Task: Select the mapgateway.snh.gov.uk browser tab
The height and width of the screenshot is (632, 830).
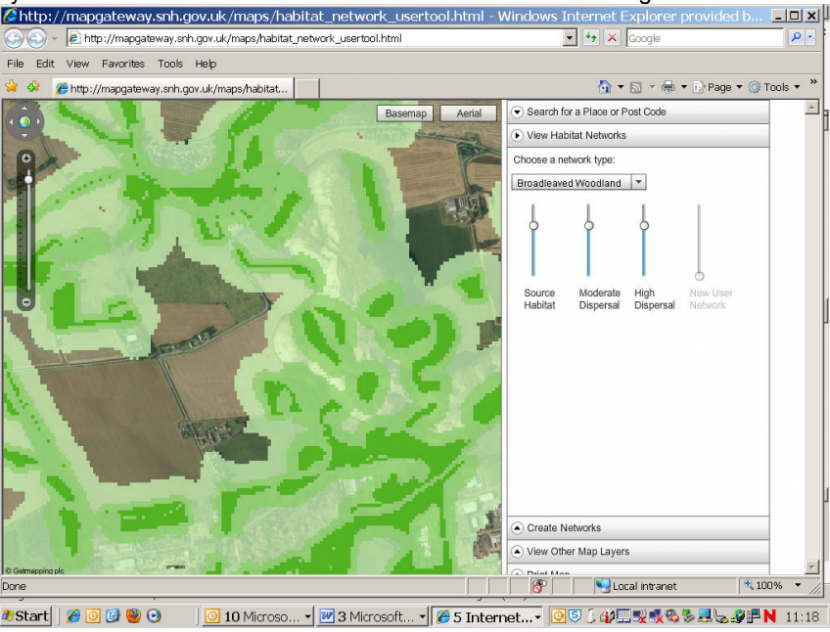Action: click(x=173, y=88)
